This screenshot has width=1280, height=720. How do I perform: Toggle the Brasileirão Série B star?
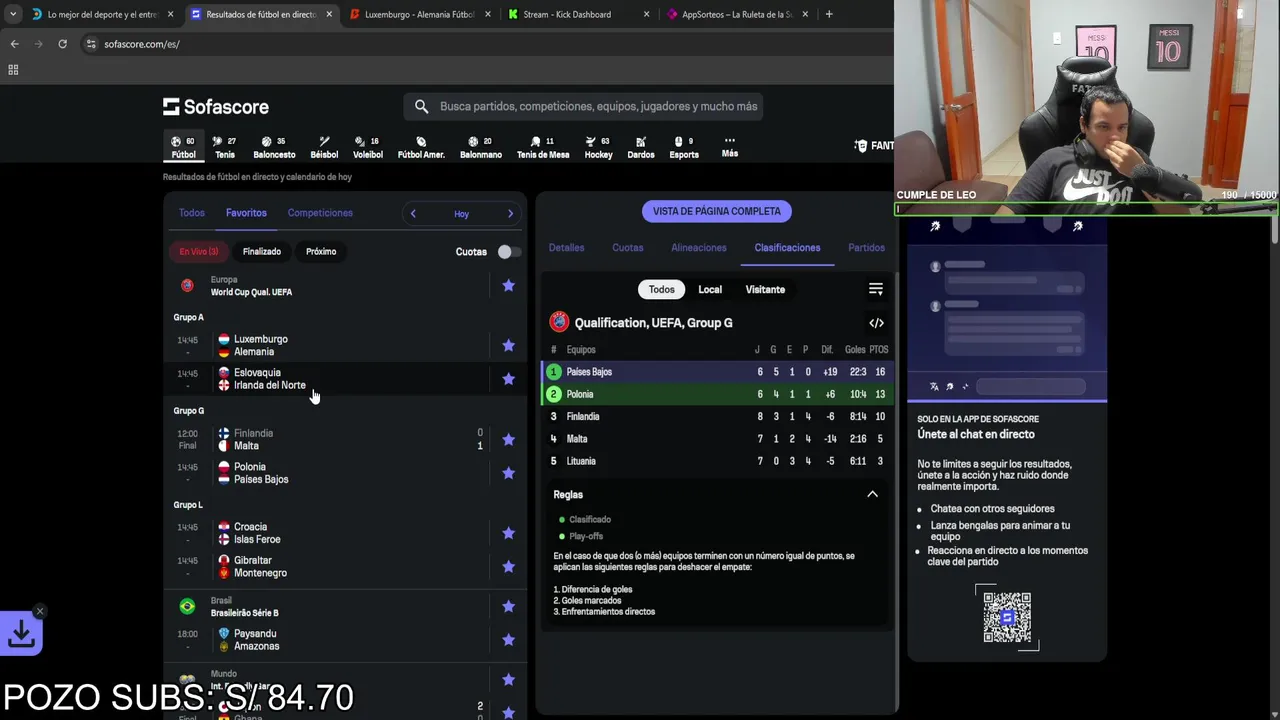(x=508, y=606)
